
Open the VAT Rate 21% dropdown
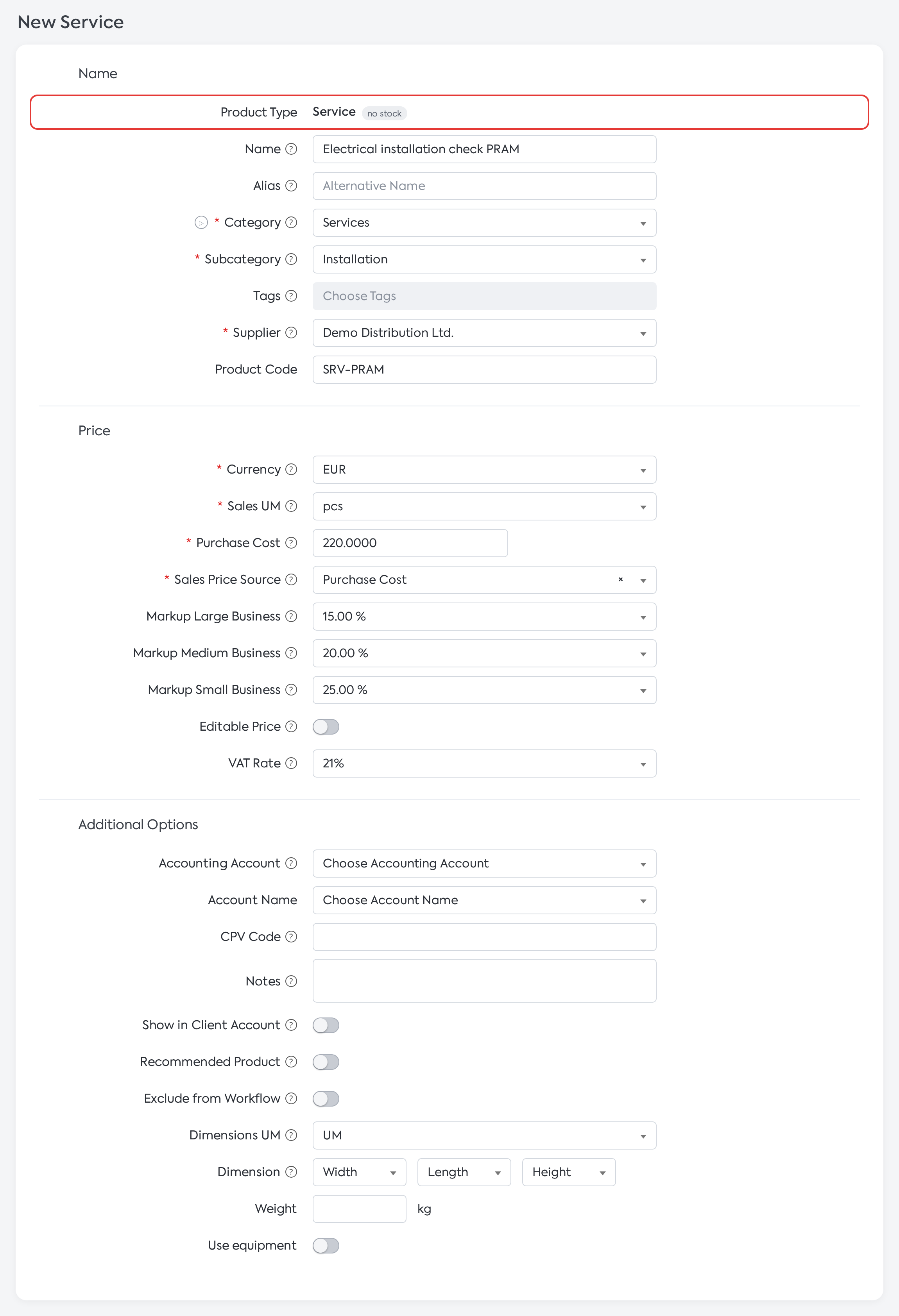pos(484,763)
